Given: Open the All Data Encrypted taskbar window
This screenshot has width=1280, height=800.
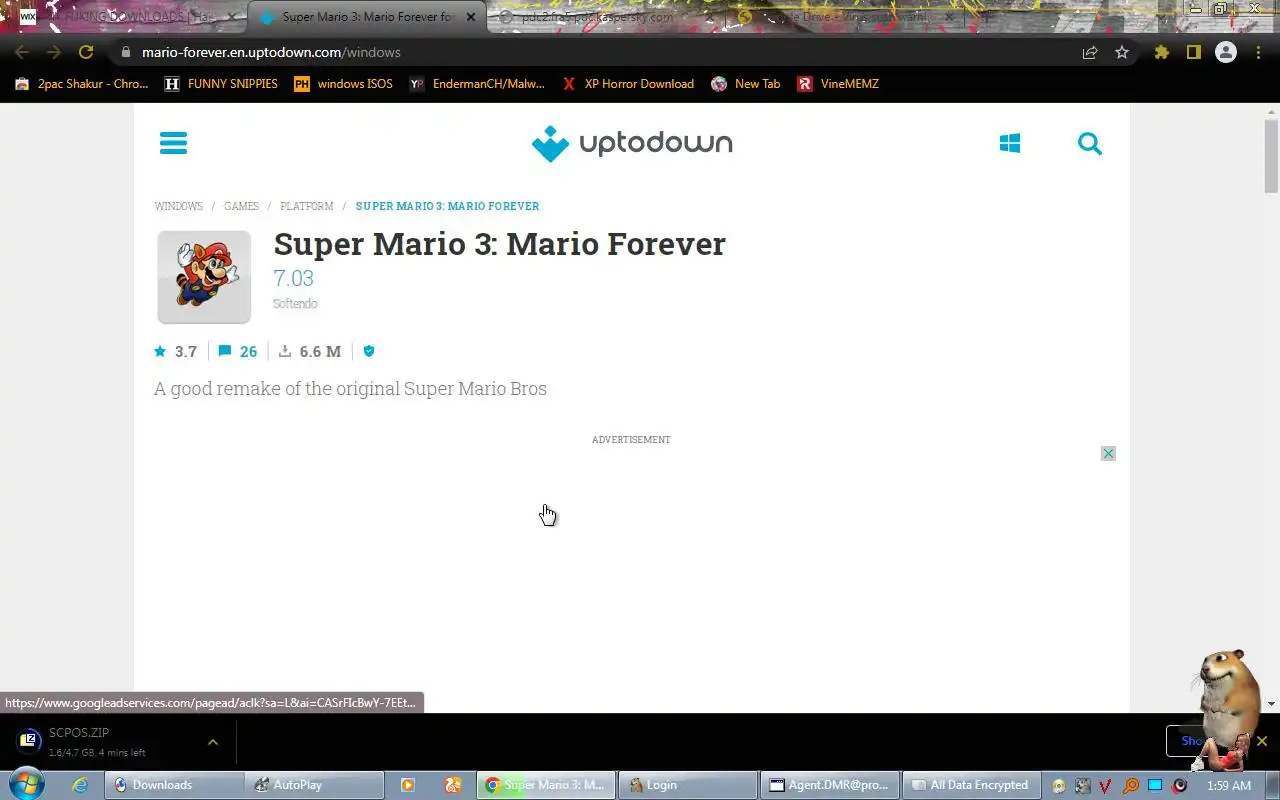Looking at the screenshot, I should click(972, 785).
